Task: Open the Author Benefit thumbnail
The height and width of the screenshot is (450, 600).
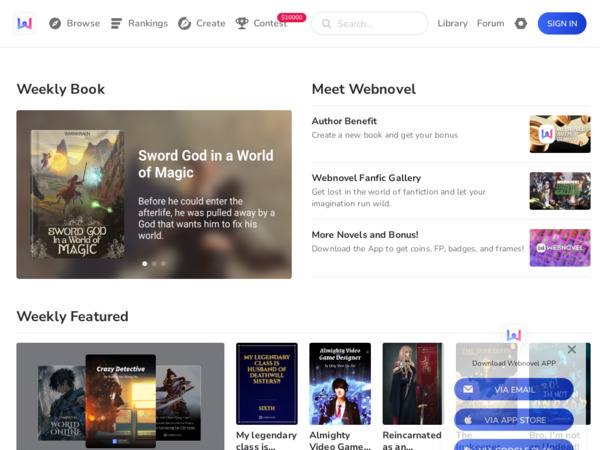Action: tap(560, 134)
